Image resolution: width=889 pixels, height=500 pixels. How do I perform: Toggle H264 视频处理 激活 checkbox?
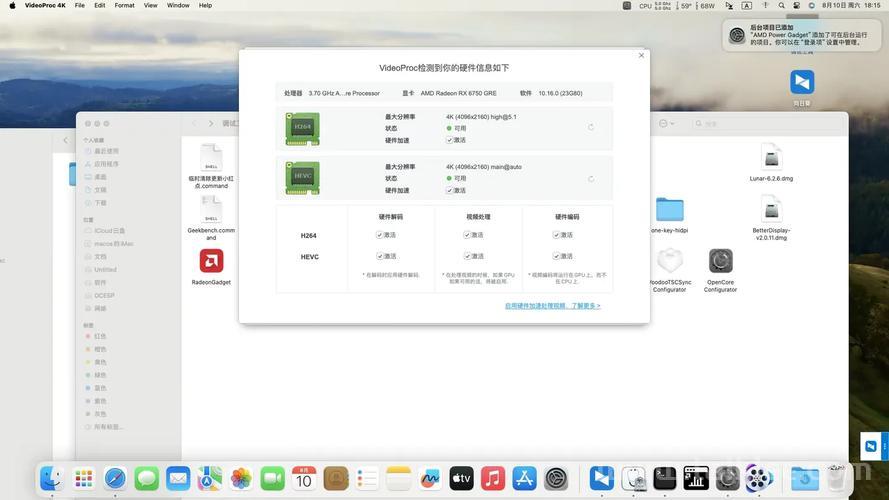467,235
